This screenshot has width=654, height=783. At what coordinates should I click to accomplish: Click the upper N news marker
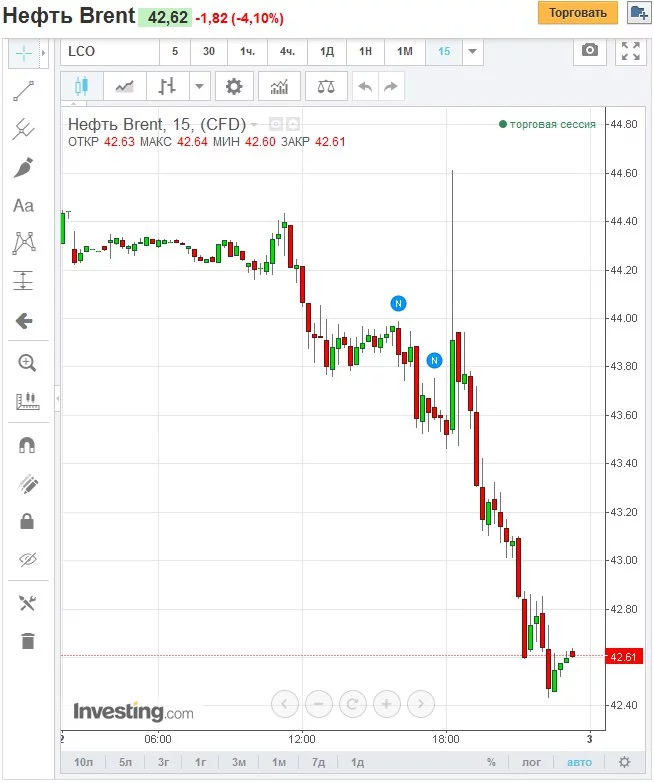[x=398, y=303]
